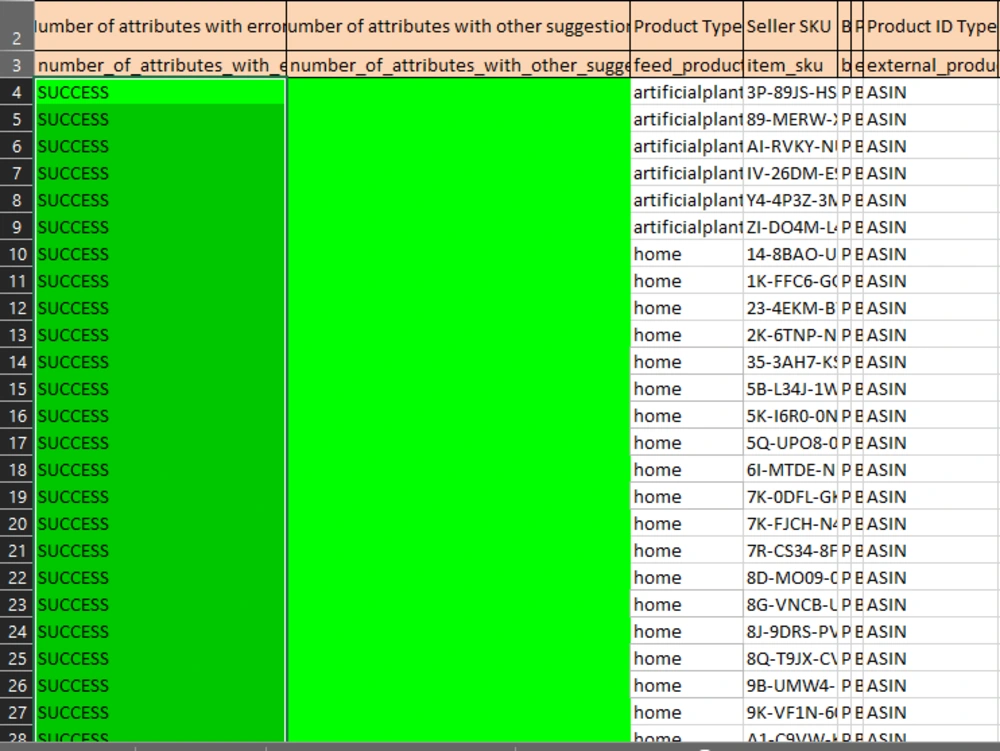Click the Product Type header cell
This screenshot has height=751, width=1000.
(687, 26)
